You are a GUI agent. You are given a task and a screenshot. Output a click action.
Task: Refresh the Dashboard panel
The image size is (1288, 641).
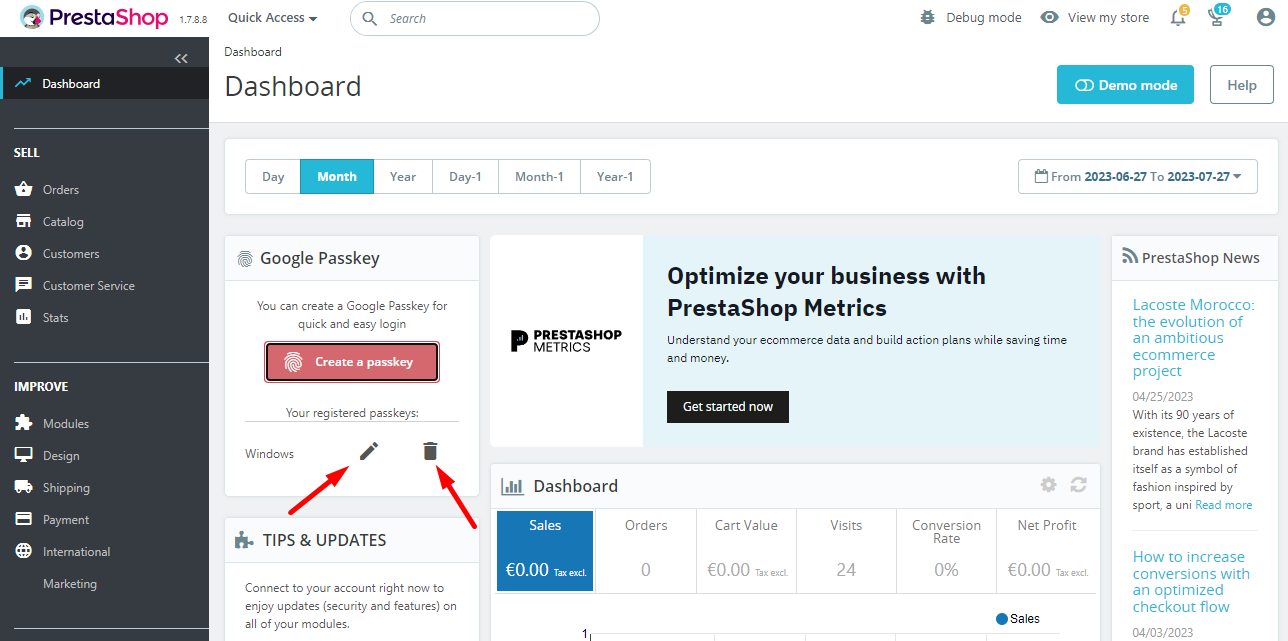(x=1078, y=485)
